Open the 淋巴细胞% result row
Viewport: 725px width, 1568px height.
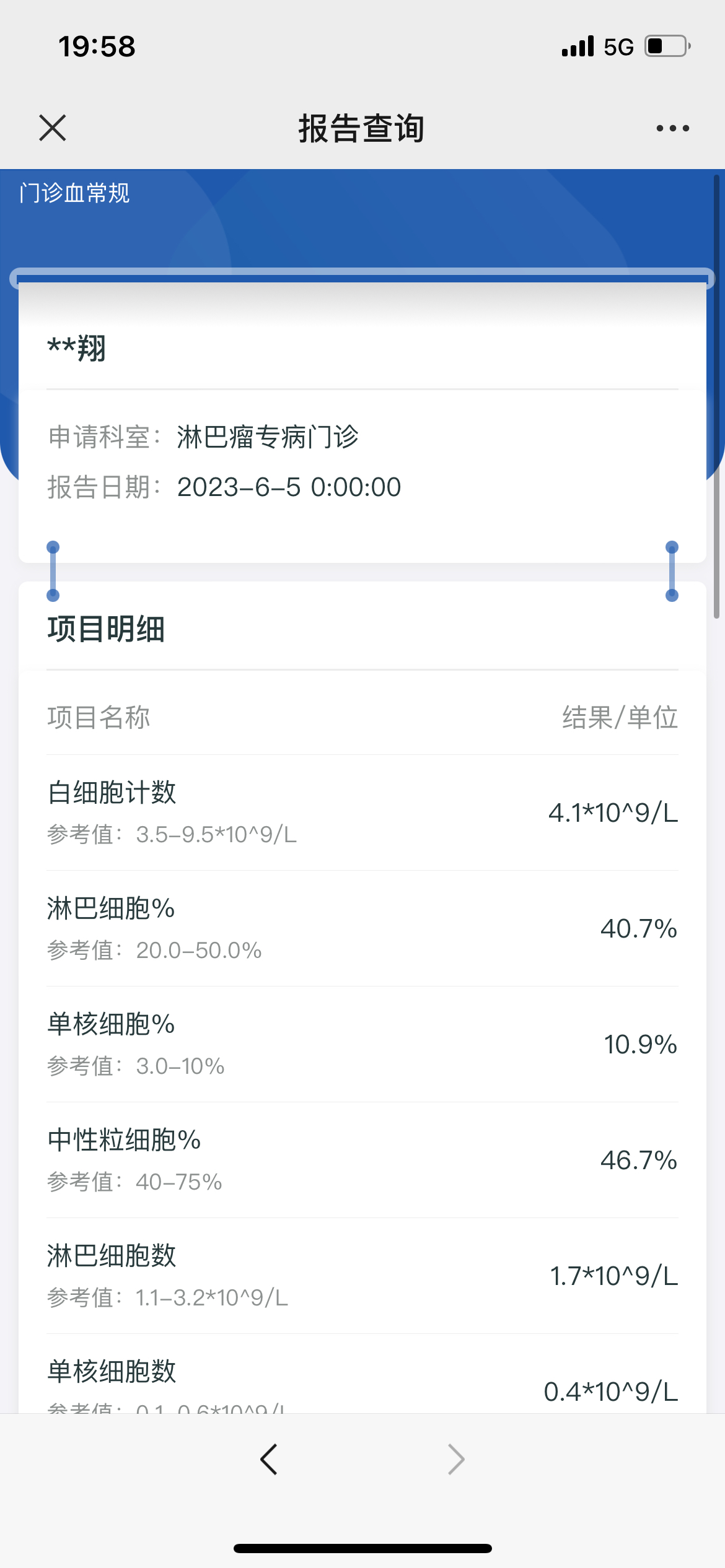pos(362,928)
